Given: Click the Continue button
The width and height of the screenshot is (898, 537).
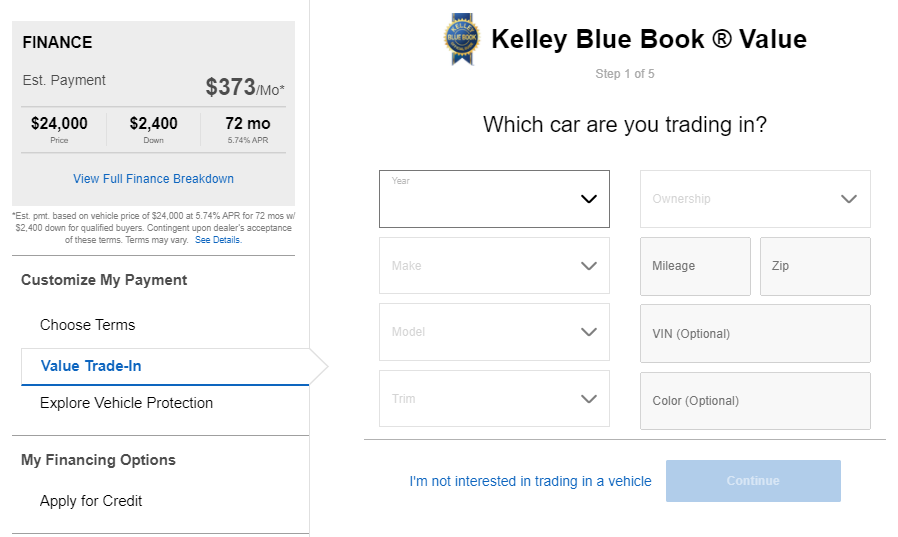Looking at the screenshot, I should tap(753, 481).
